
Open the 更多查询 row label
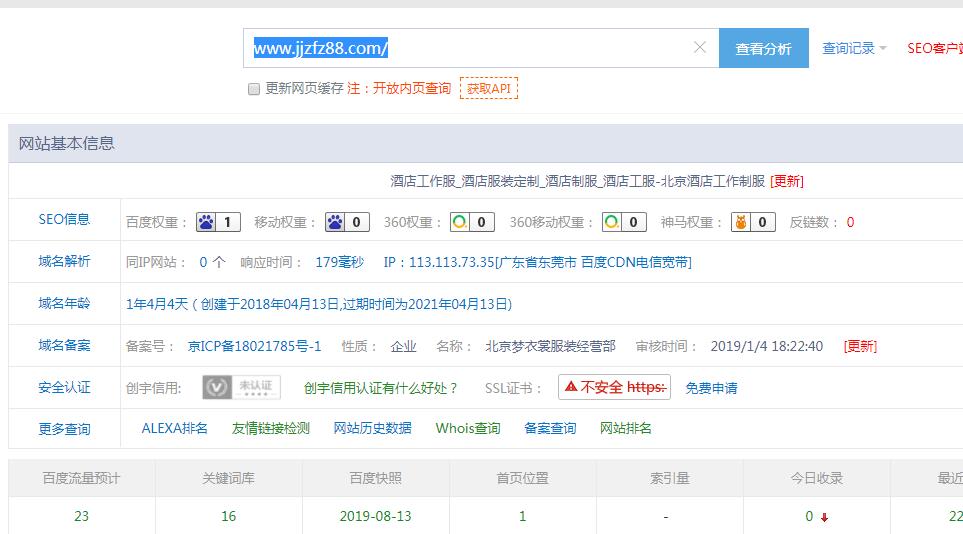point(64,429)
